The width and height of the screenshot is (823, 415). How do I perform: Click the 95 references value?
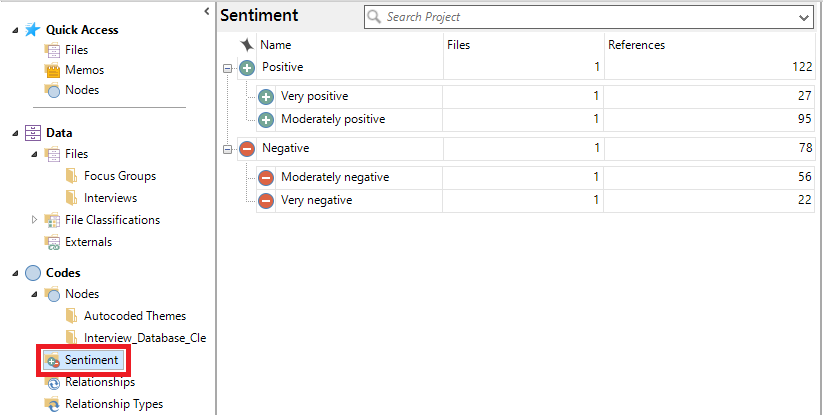(805, 119)
